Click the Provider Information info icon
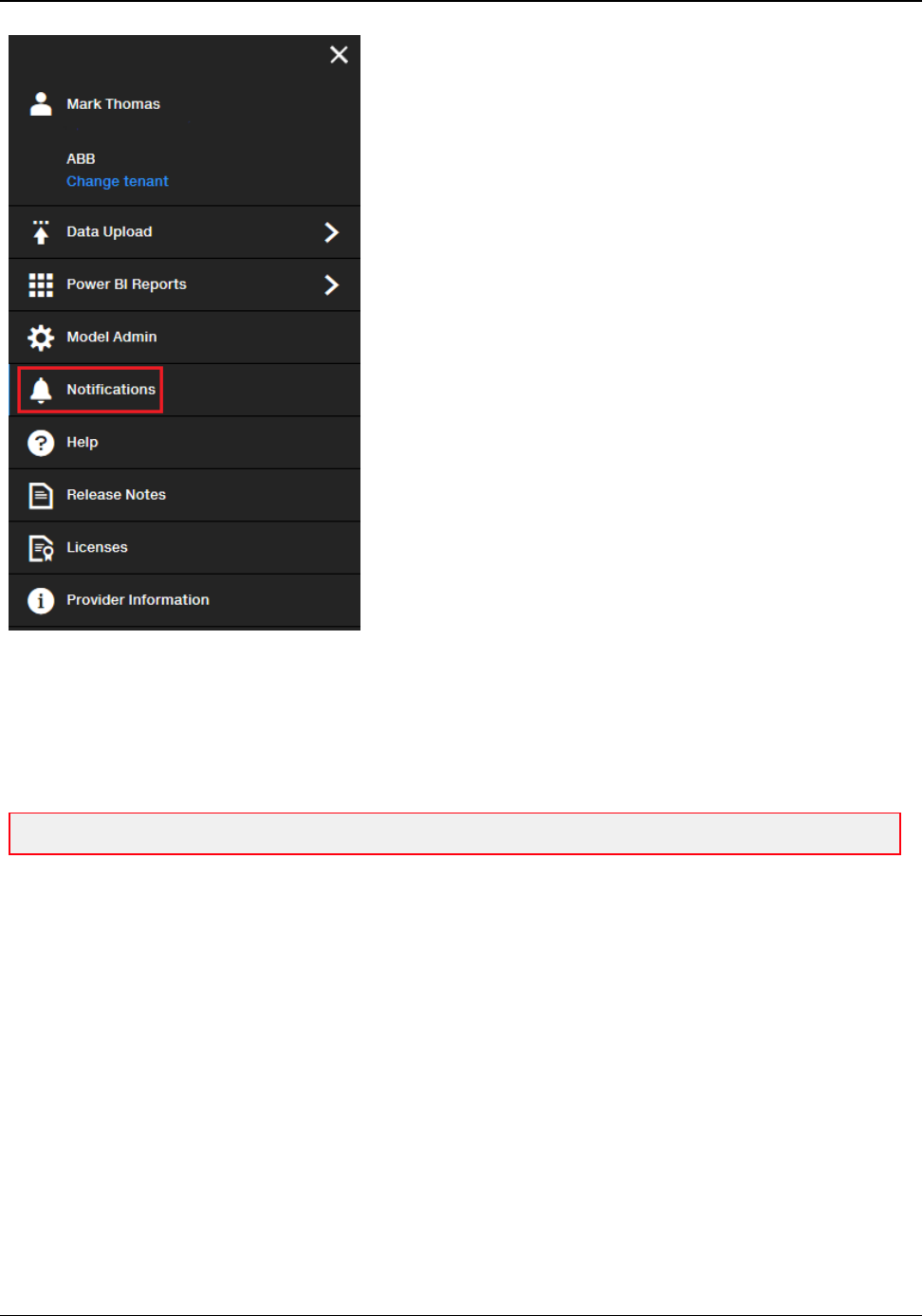The width and height of the screenshot is (923, 1316). pos(41,600)
